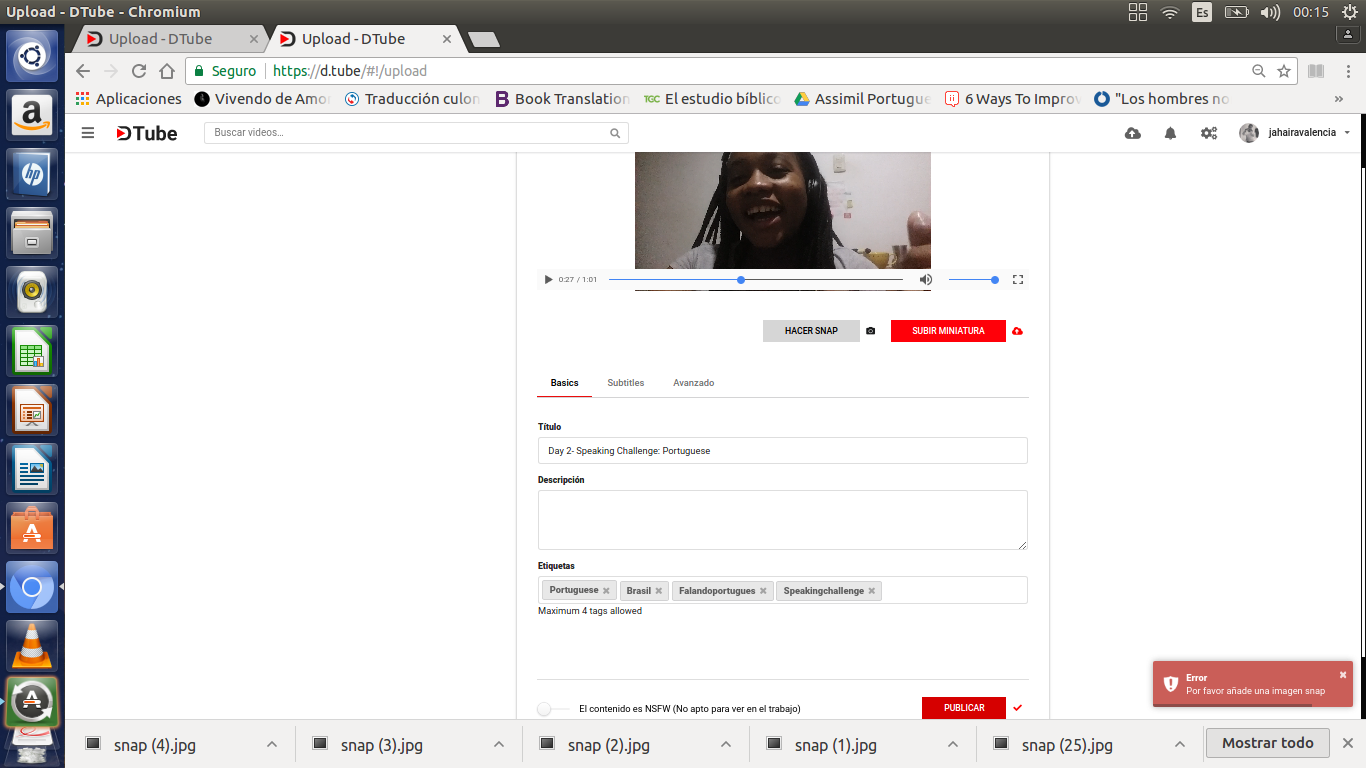
Task: Seek on the video progress bar
Action: click(756, 280)
